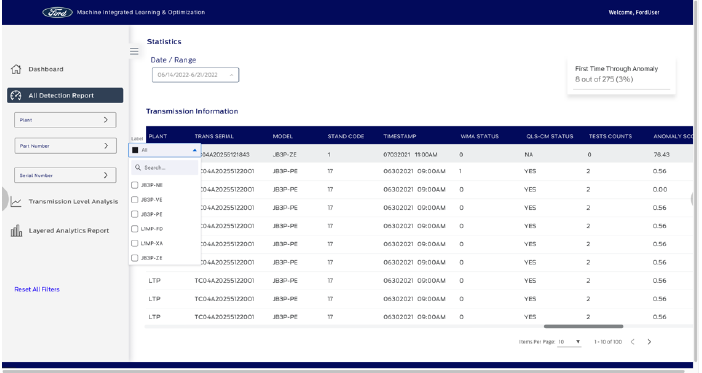The width and height of the screenshot is (702, 373).
Task: Open the Items Per Page dropdown
Action: pyautogui.click(x=569, y=342)
